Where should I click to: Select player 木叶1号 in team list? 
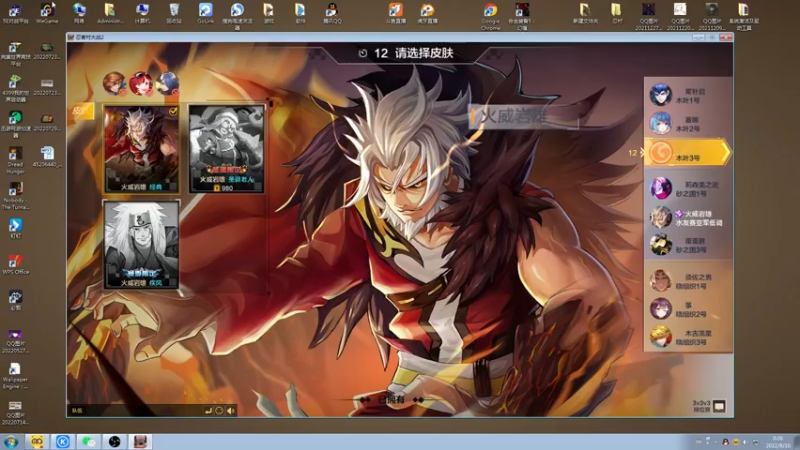click(x=688, y=95)
